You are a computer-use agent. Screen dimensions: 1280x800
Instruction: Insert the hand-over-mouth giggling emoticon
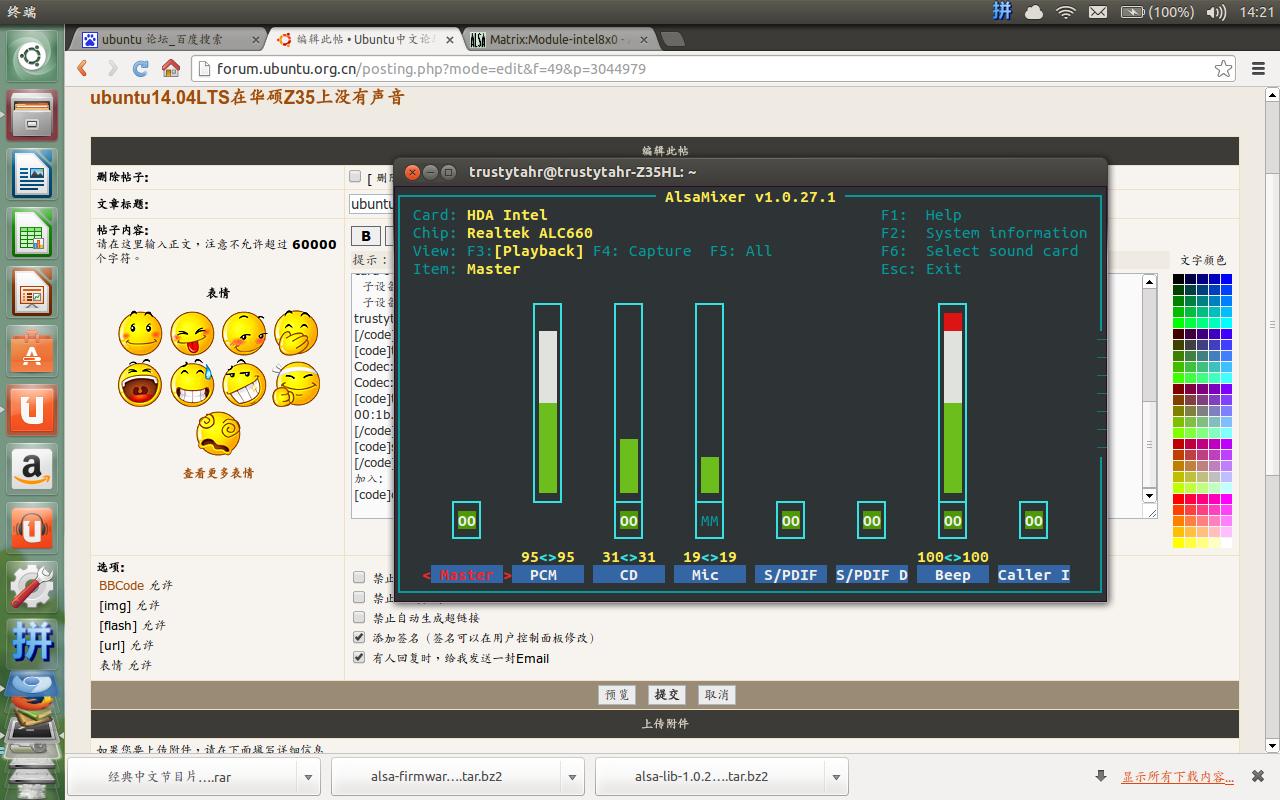coord(296,333)
